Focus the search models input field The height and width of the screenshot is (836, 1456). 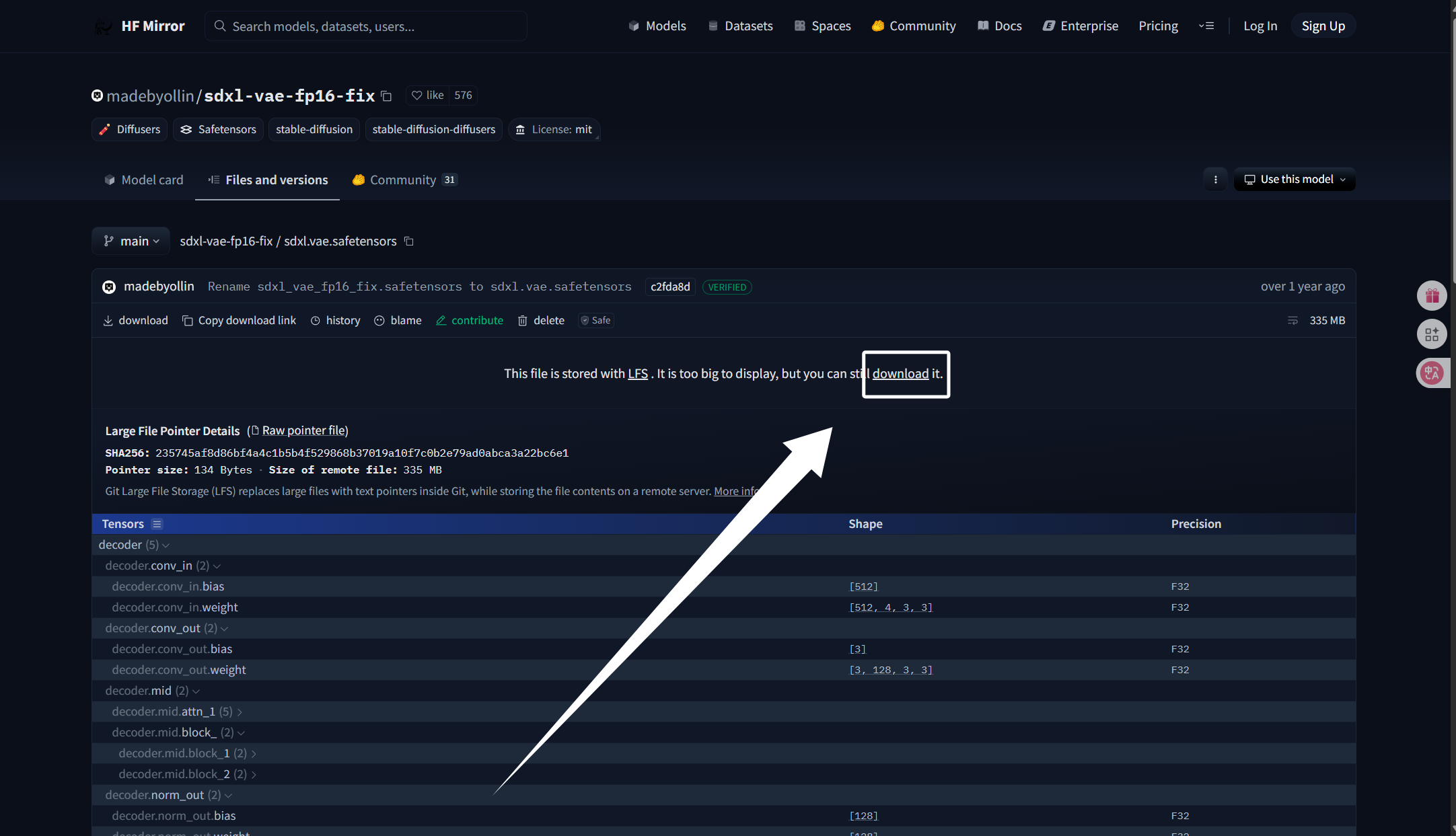pyautogui.click(x=366, y=26)
